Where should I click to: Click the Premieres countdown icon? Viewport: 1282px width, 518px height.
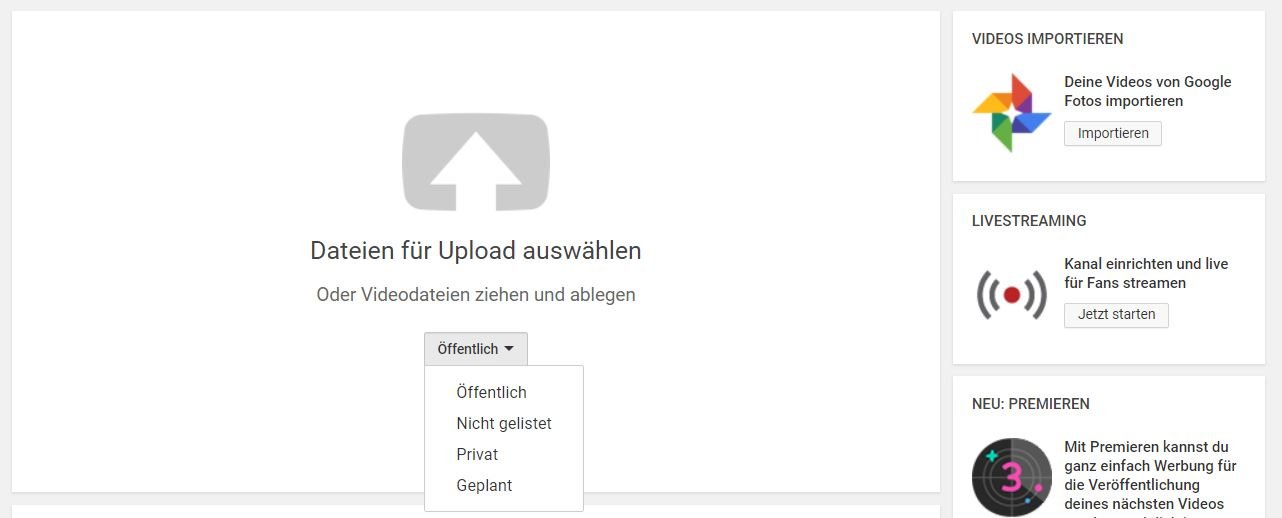(1011, 477)
